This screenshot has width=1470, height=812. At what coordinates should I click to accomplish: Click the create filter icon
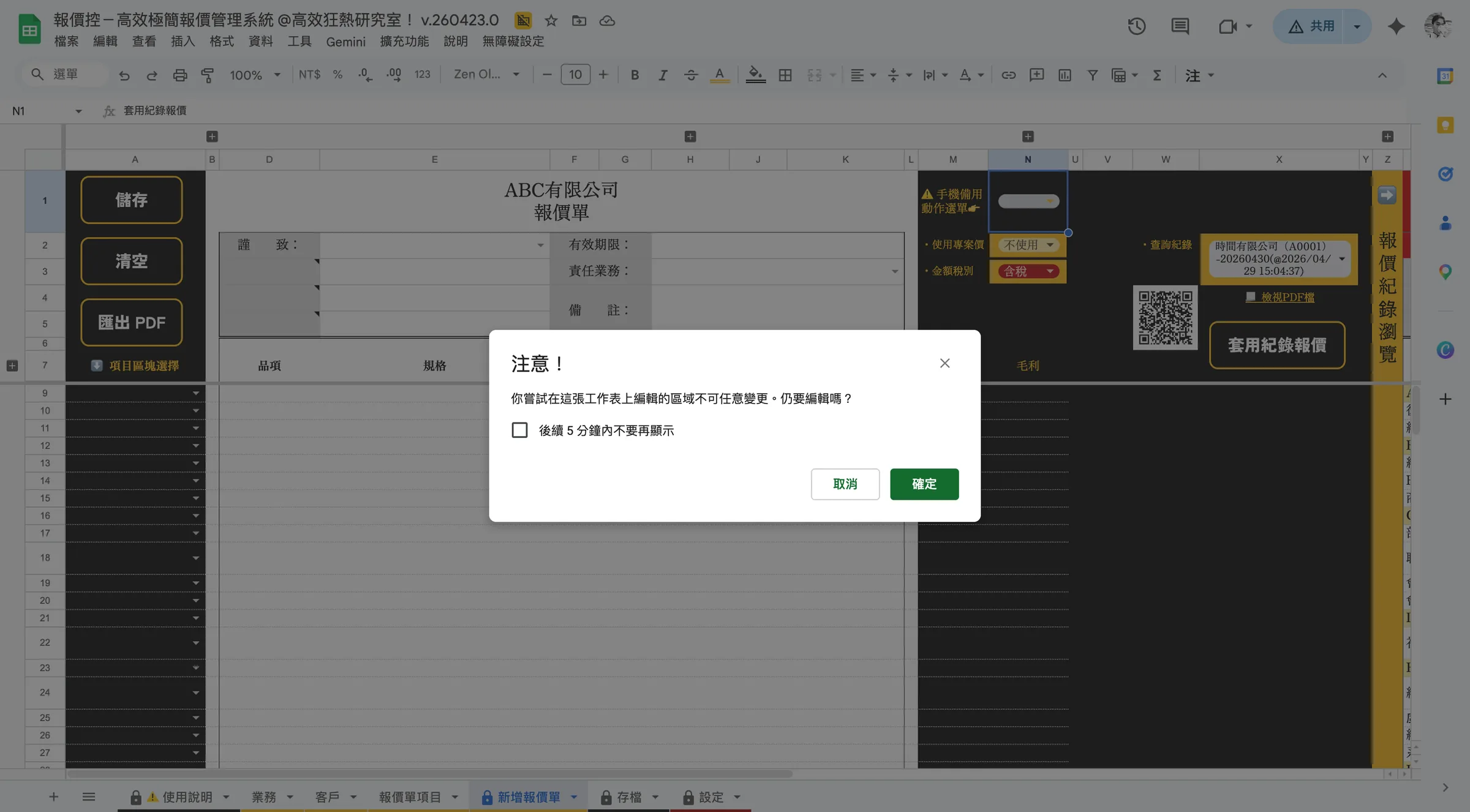point(1092,75)
